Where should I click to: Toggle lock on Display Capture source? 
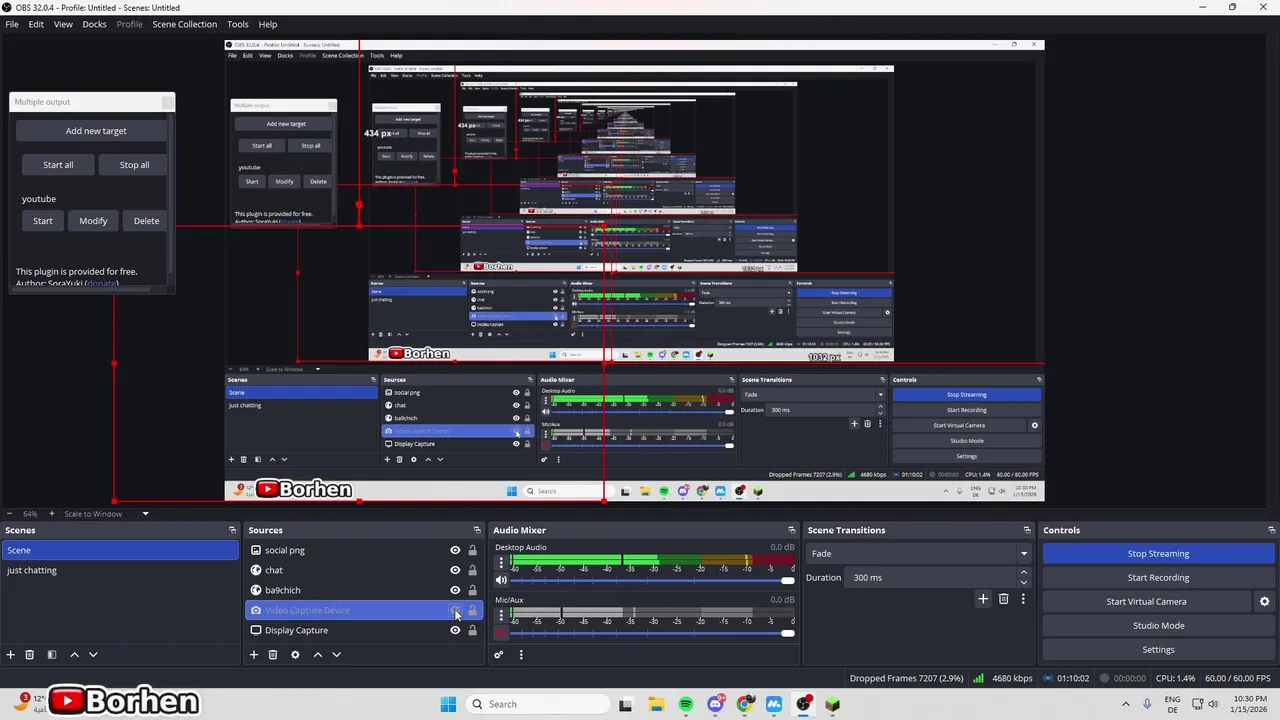[473, 630]
